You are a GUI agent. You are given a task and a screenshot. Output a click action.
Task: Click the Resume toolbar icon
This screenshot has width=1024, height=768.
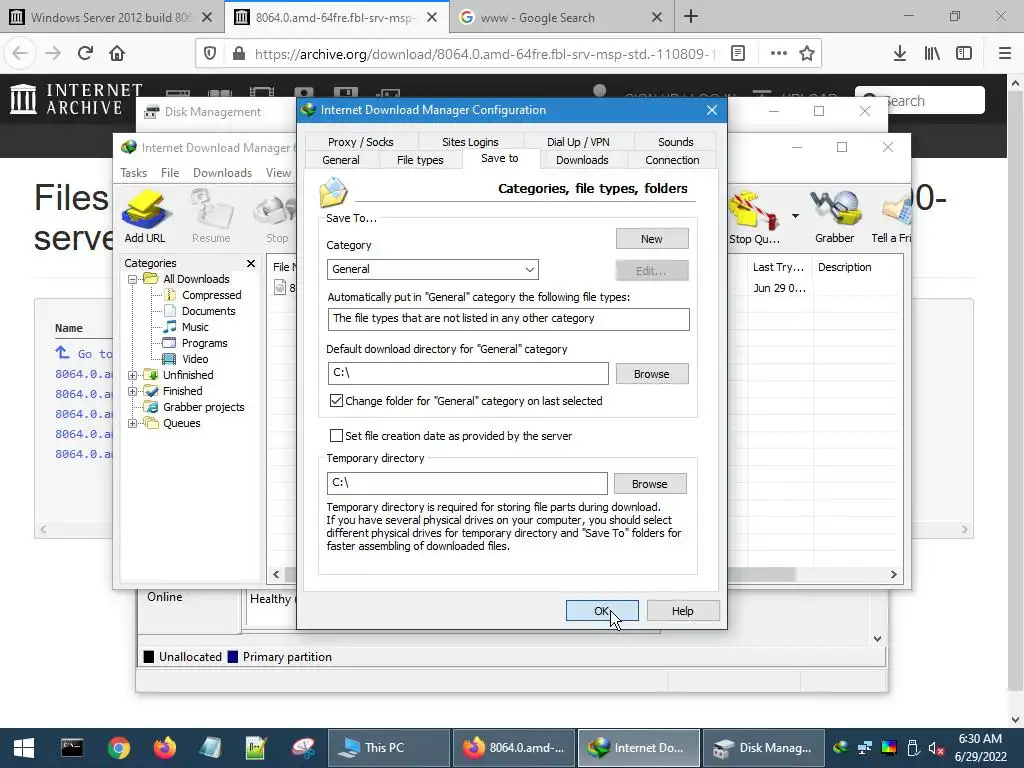pyautogui.click(x=211, y=216)
